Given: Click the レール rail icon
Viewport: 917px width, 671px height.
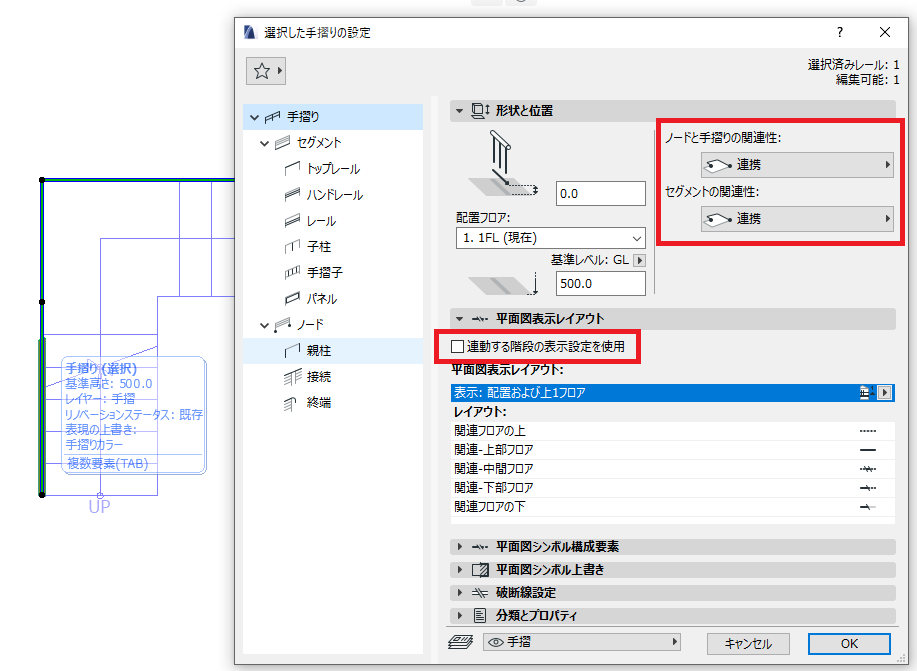Looking at the screenshot, I should (292, 221).
